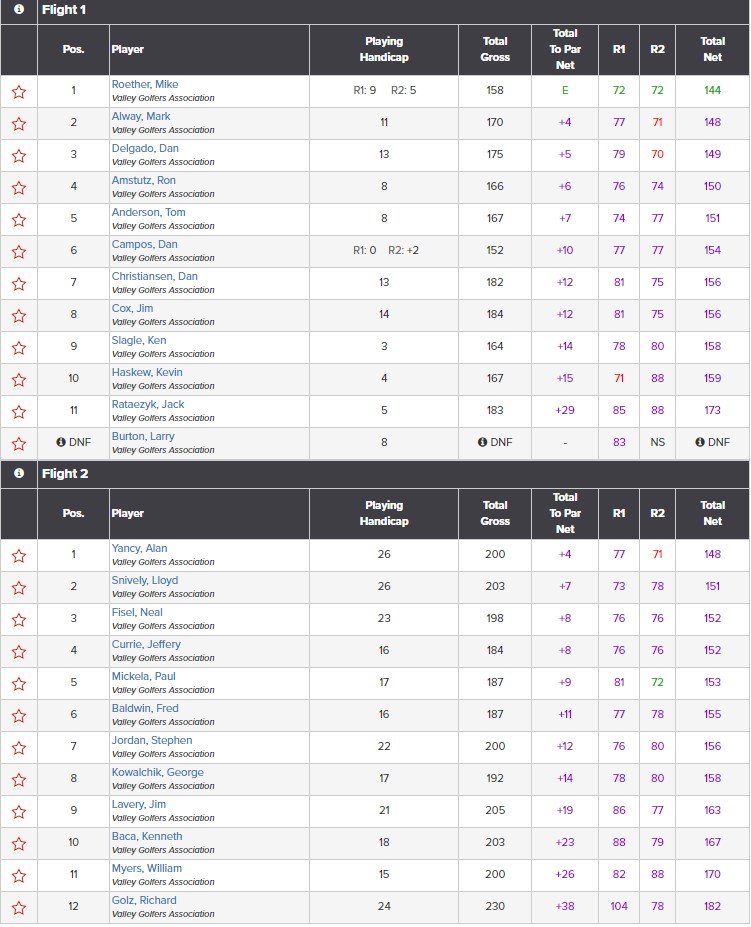Click DNF info icon in Larry Burton's position

60,442
